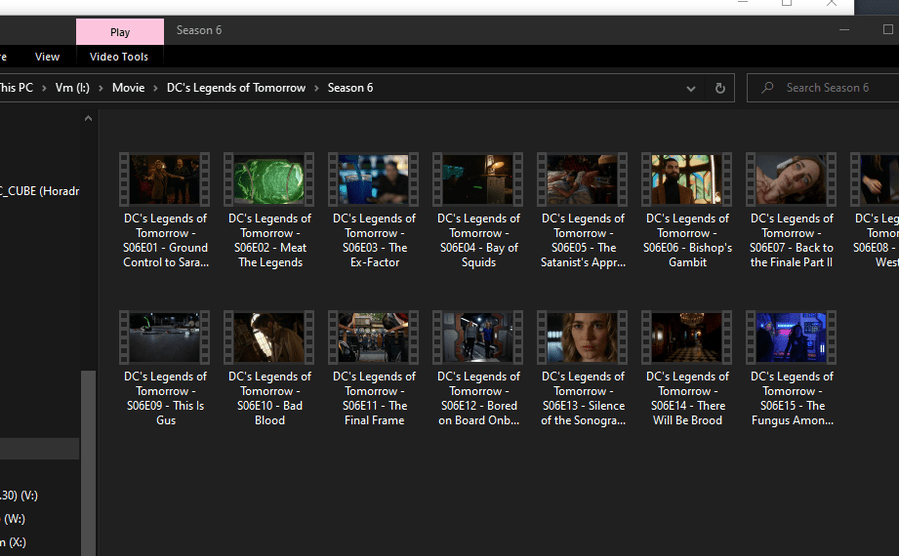Click the S06E14 There Will Be Brood file name
The width and height of the screenshot is (899, 556).
pyautogui.click(x=687, y=398)
